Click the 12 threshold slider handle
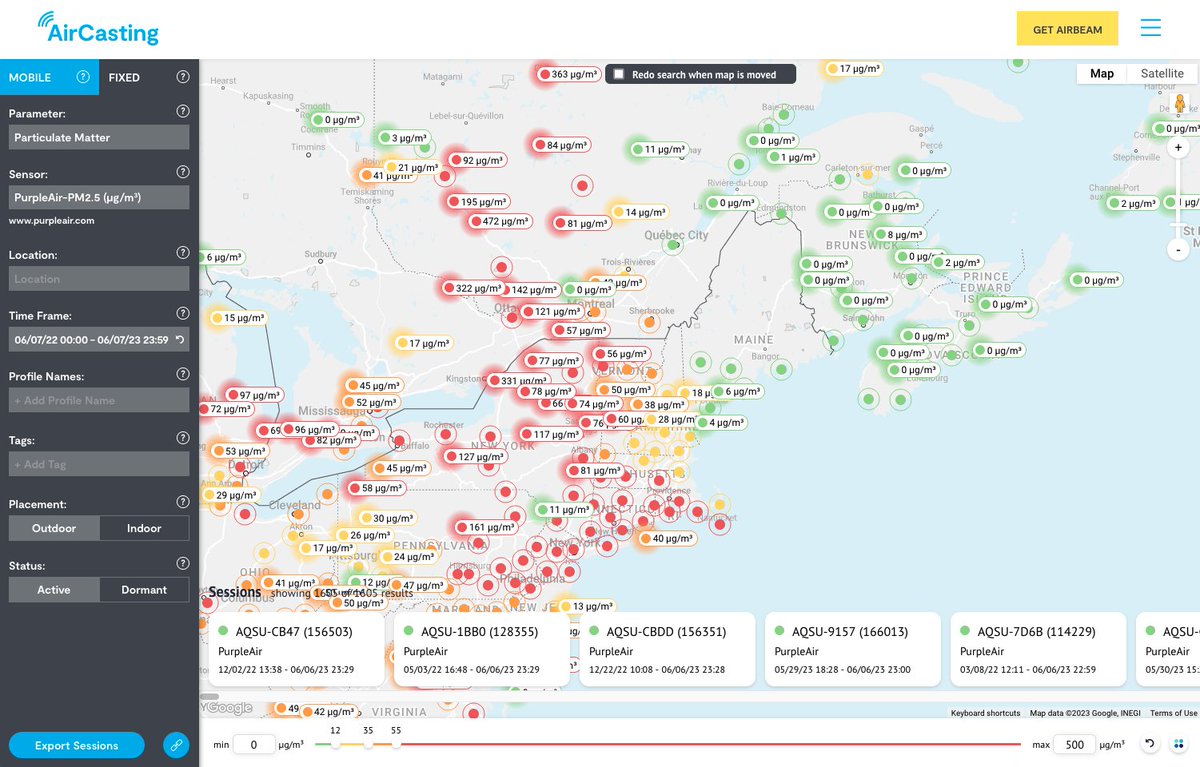Screen dimensions: 1200x767 (335, 744)
